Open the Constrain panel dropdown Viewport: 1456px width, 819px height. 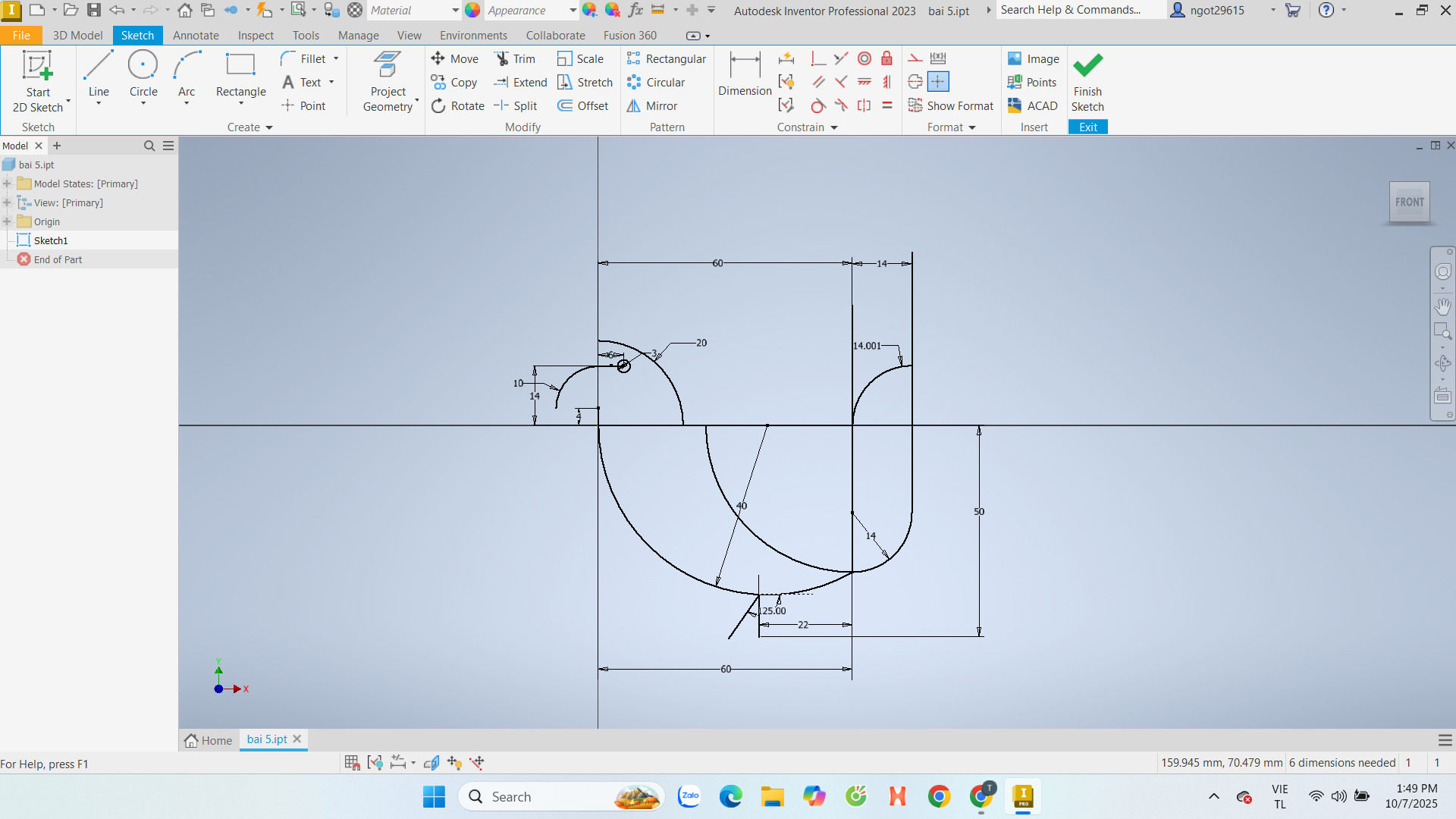click(834, 127)
